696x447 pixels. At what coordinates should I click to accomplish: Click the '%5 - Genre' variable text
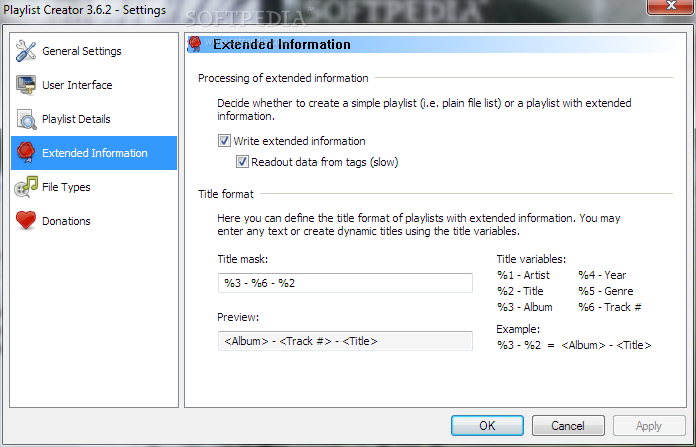click(x=606, y=291)
